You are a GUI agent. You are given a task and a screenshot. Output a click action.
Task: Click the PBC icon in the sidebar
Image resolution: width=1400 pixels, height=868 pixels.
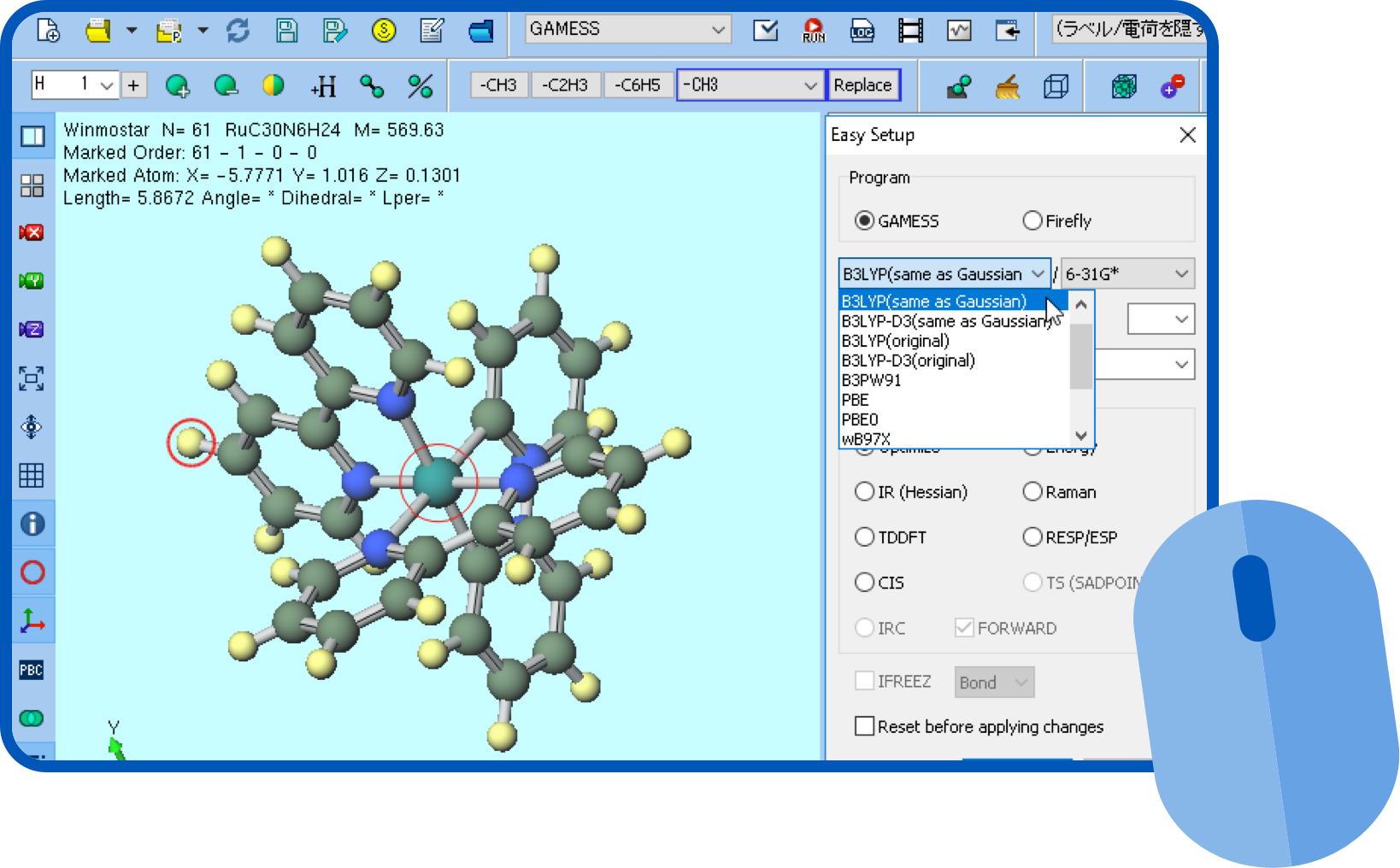click(x=32, y=670)
